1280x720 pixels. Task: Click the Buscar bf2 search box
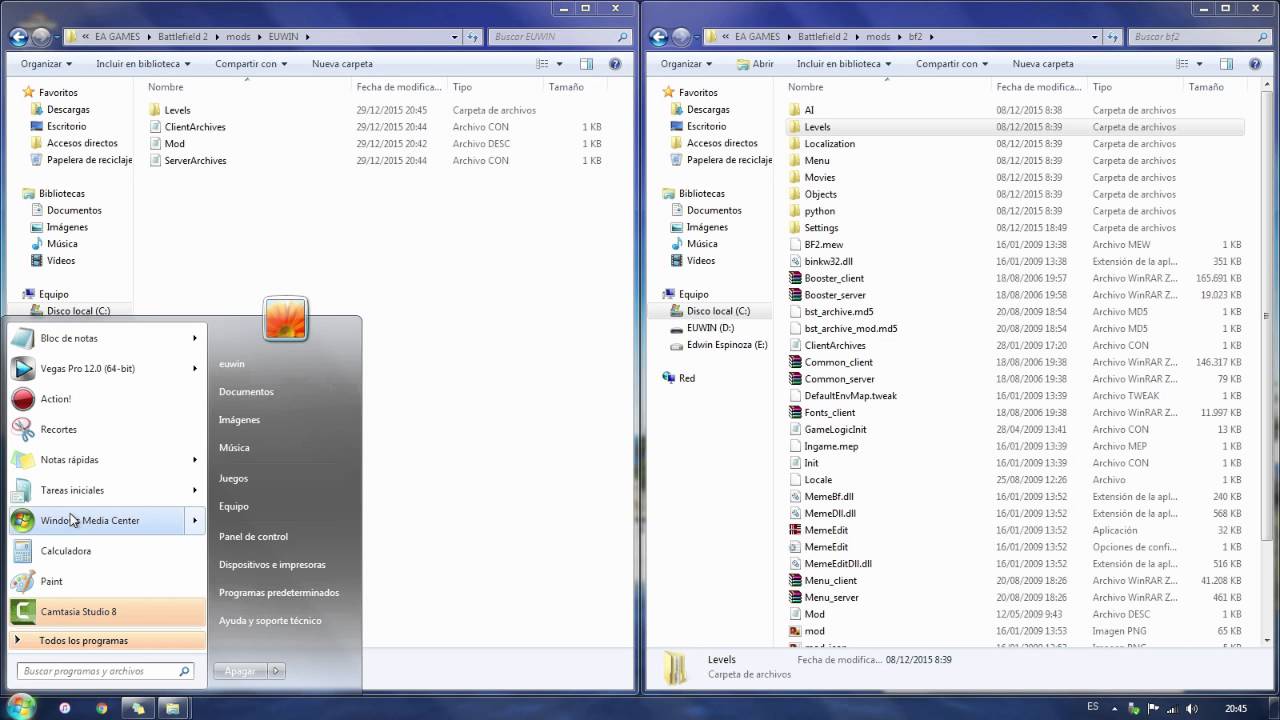point(1200,37)
